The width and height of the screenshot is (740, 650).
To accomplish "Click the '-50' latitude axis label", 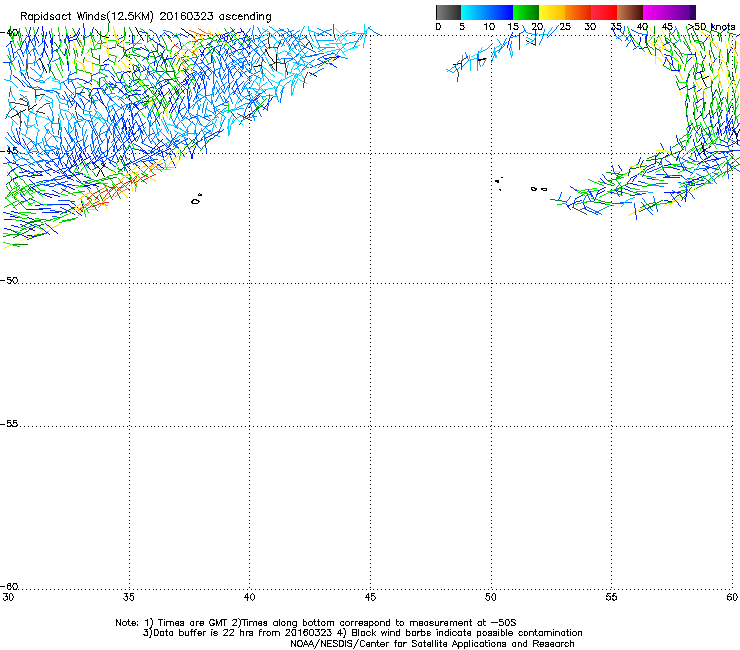I will (x=9, y=280).
